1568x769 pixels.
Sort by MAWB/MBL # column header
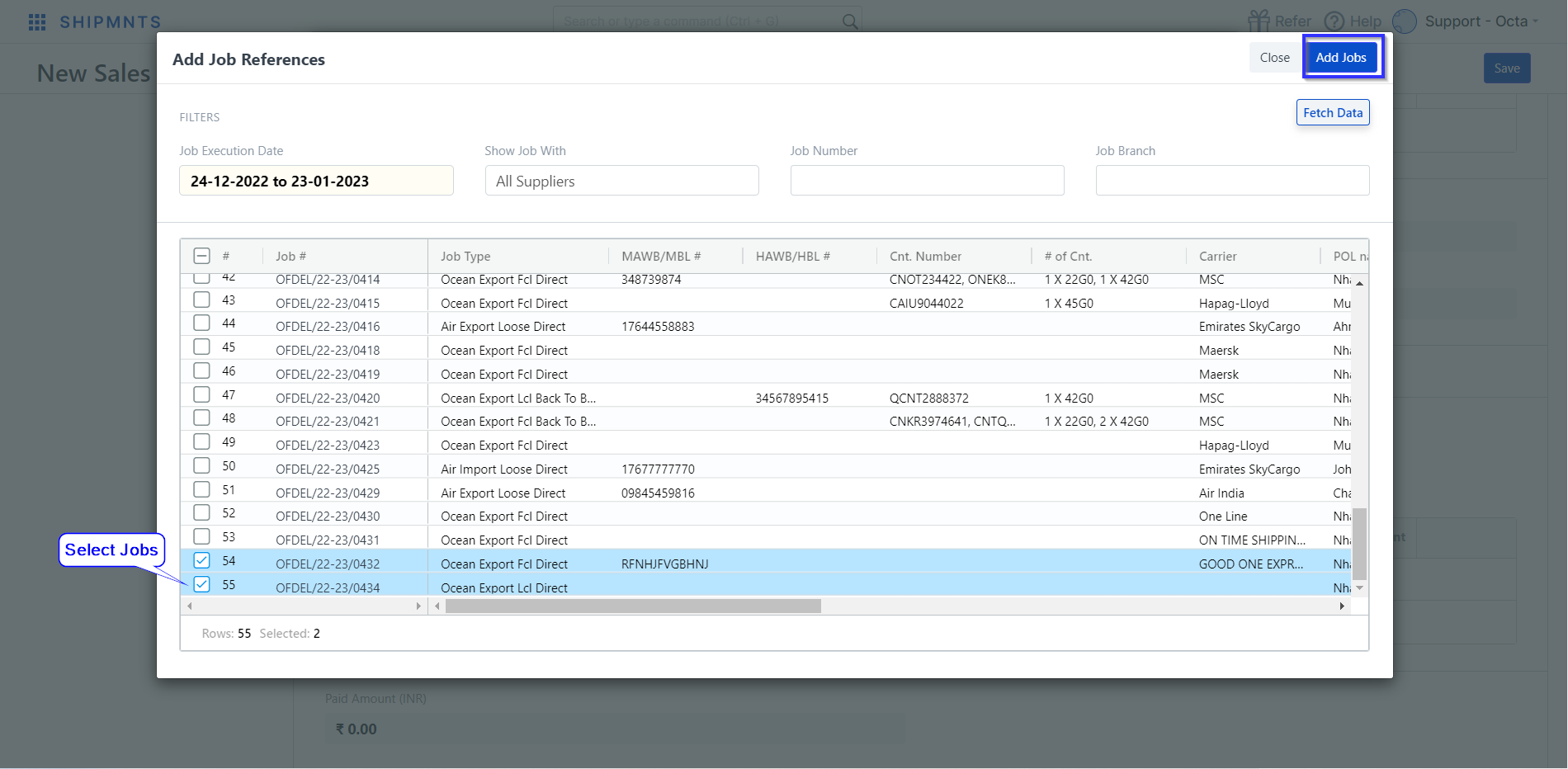(661, 257)
